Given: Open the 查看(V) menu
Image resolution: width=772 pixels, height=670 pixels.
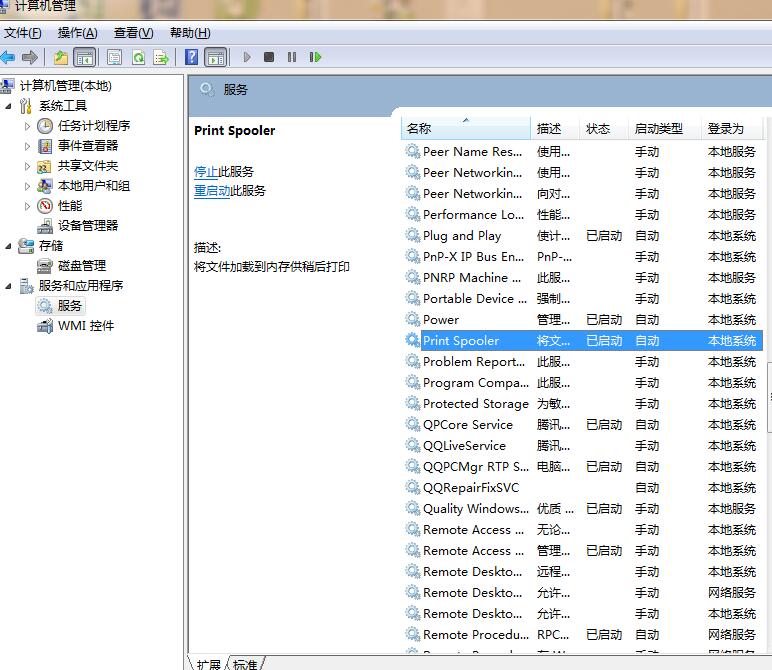Looking at the screenshot, I should 133,33.
